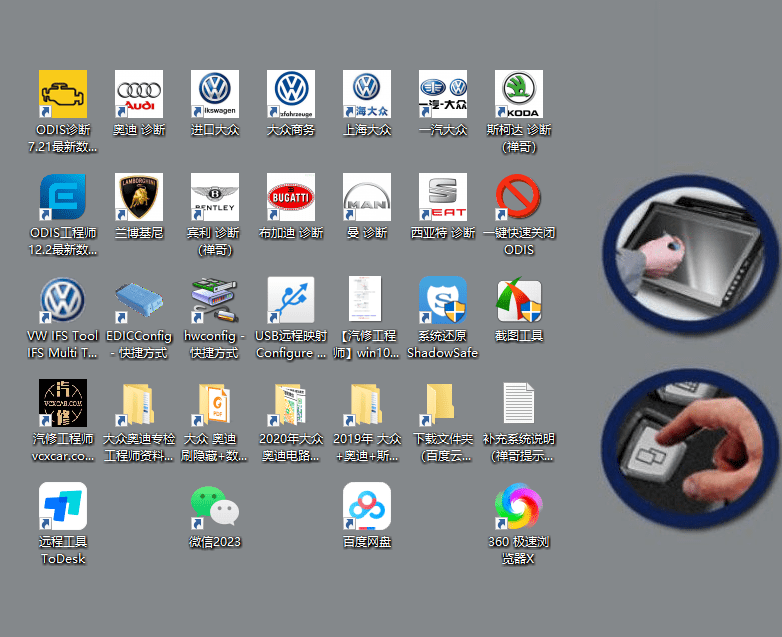Viewport: 782px width, 637px height.
Task: Click the 系统还原 ShadowSafe icon
Action: (443, 301)
